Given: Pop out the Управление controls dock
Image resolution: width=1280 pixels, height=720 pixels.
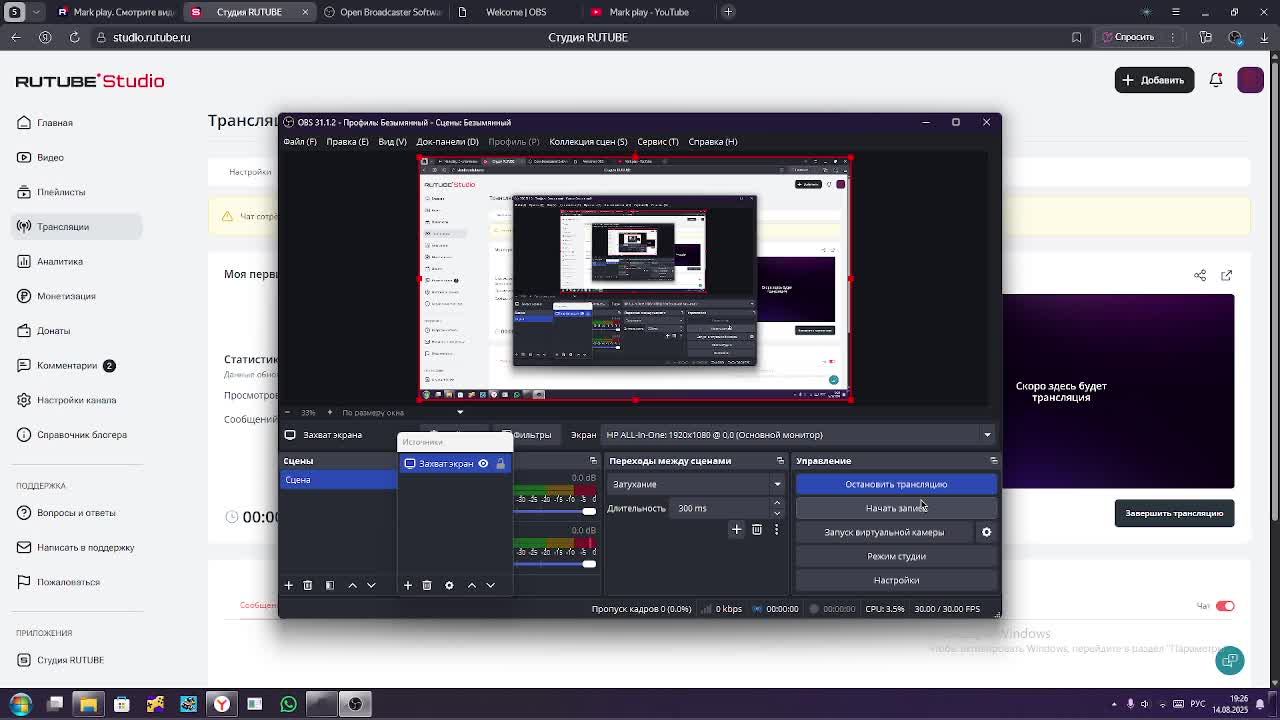Looking at the screenshot, I should click(x=993, y=461).
